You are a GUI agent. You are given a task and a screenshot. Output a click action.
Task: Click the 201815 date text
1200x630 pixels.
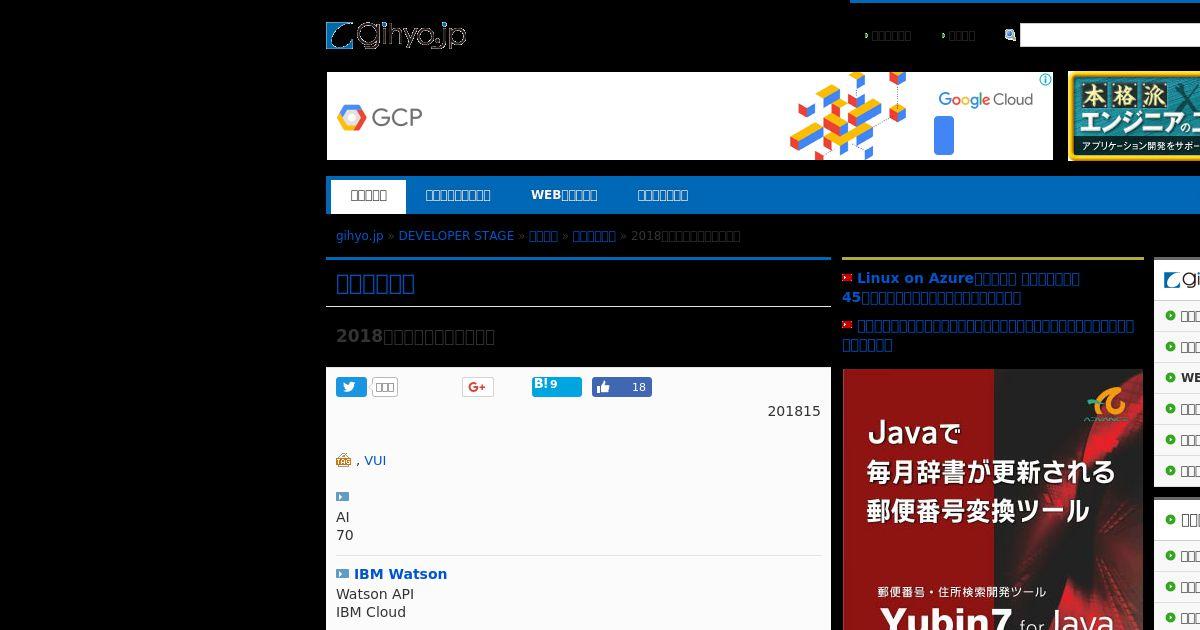[794, 411]
